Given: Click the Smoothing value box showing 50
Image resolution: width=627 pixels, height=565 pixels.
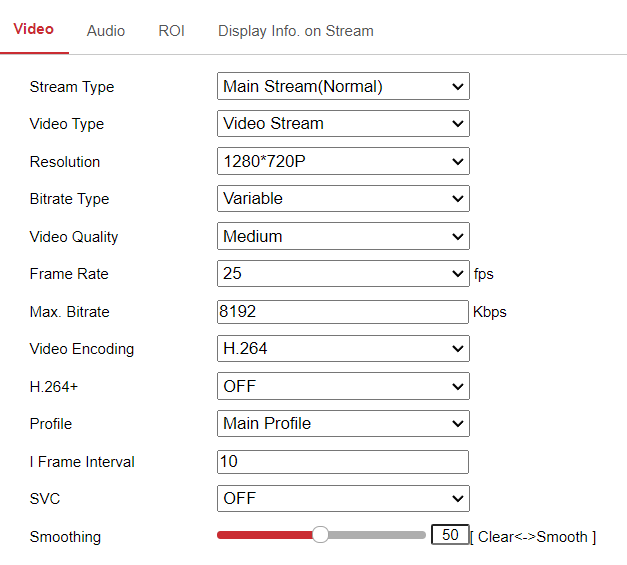Looking at the screenshot, I should point(450,535).
